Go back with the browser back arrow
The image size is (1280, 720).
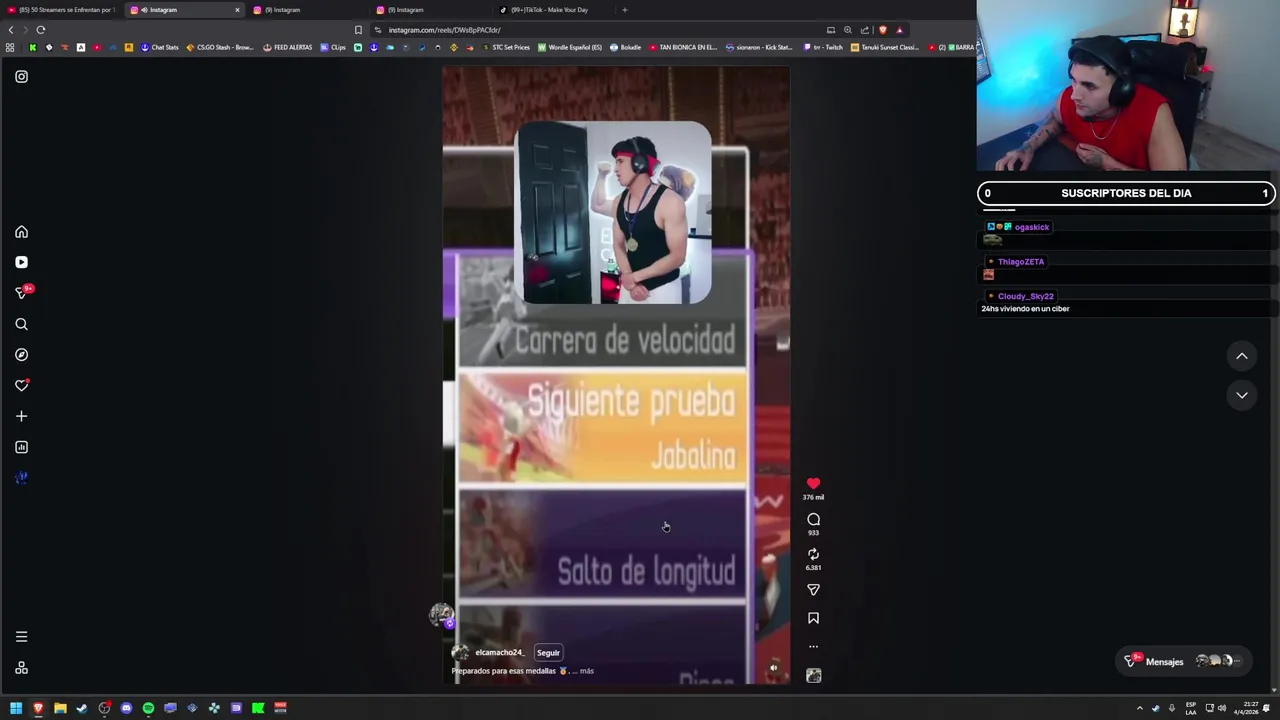(10, 30)
